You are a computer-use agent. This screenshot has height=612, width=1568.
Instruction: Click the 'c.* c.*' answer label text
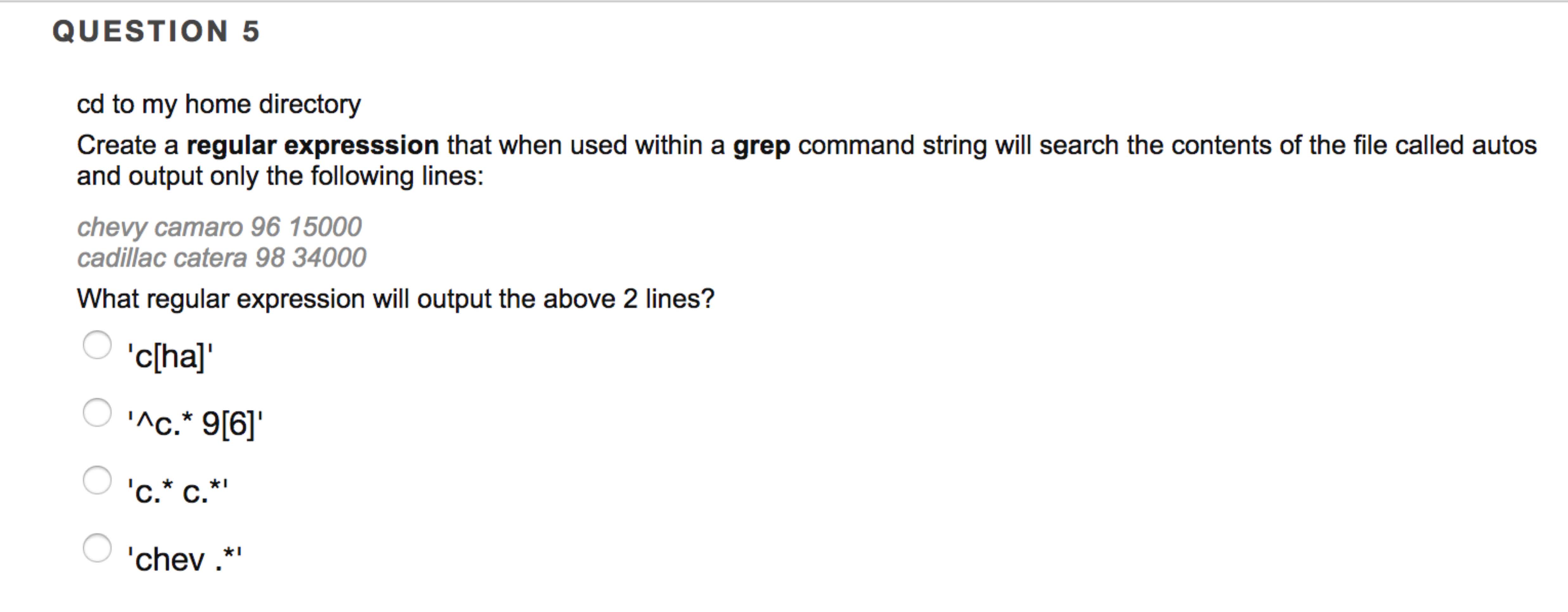point(177,491)
